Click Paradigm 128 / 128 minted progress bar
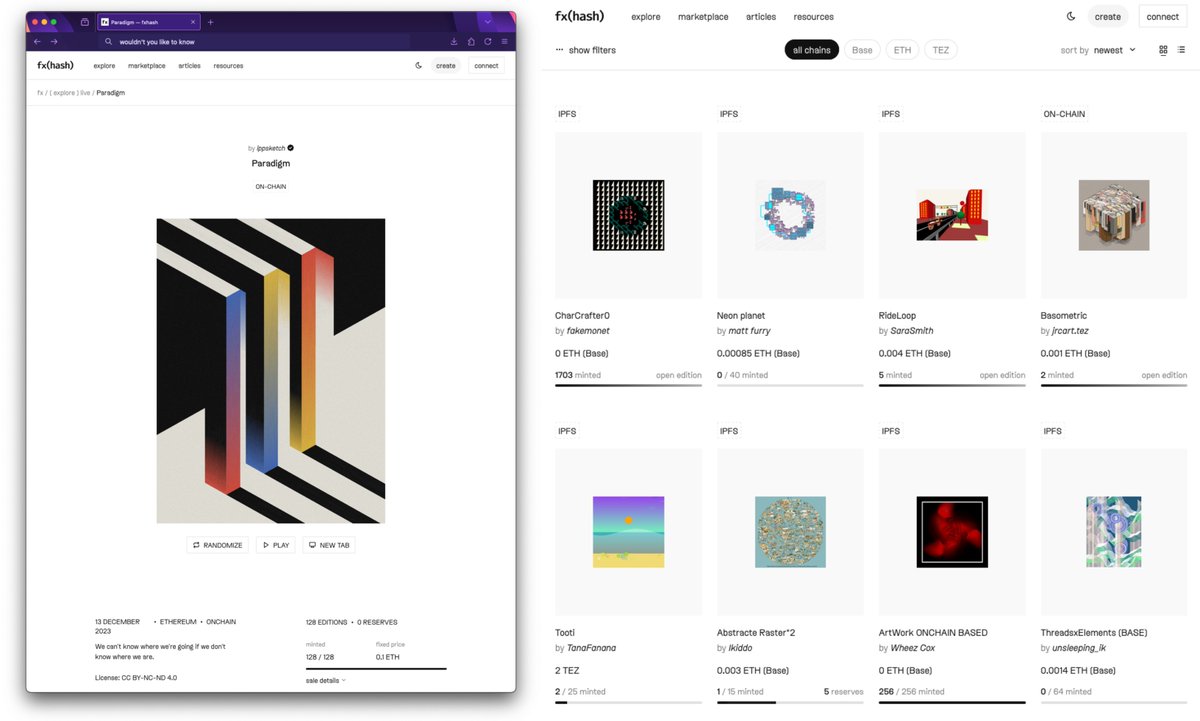Screen dimensions: 1200x721 (x=376, y=668)
